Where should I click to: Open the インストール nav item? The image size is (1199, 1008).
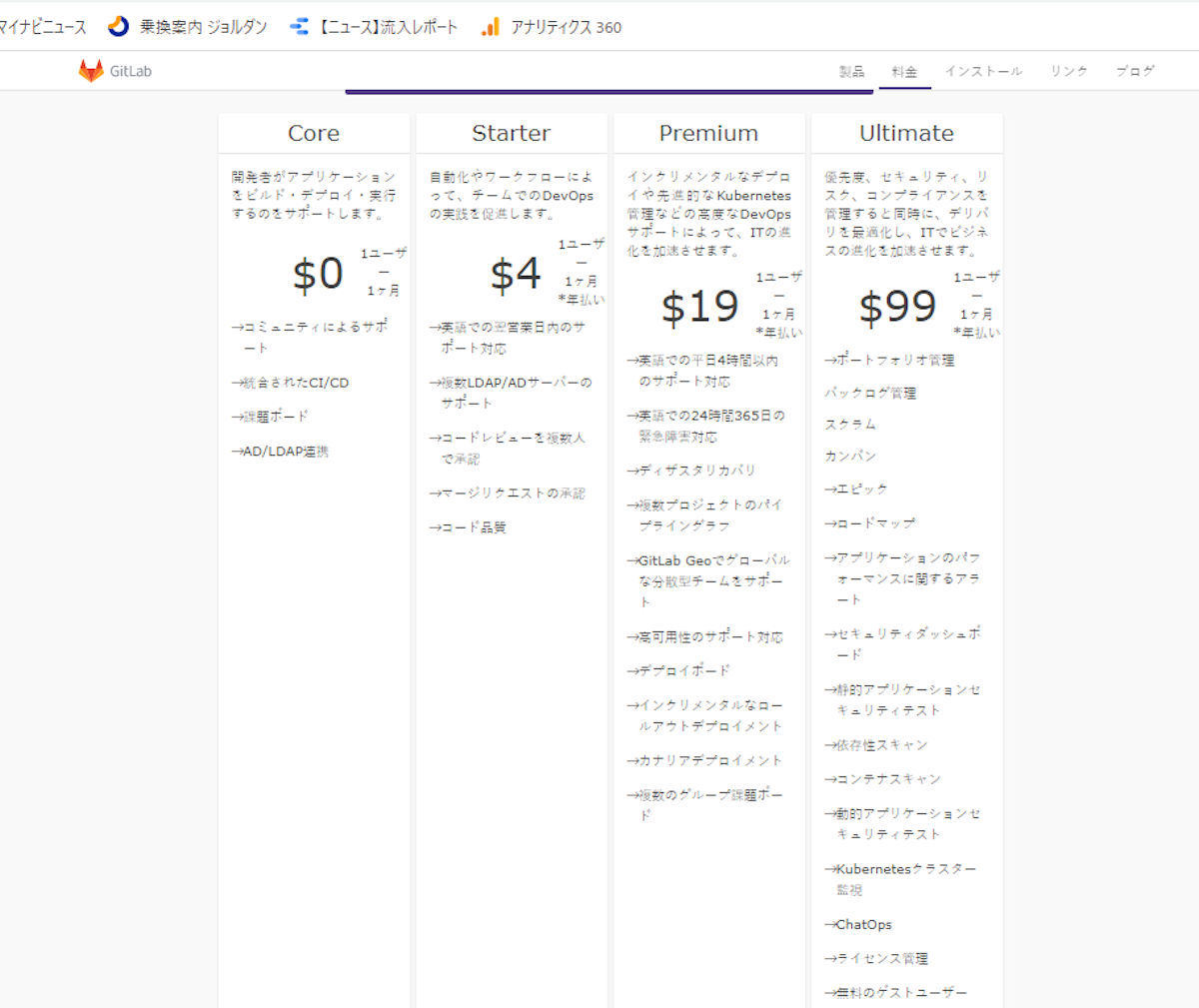coord(983,71)
